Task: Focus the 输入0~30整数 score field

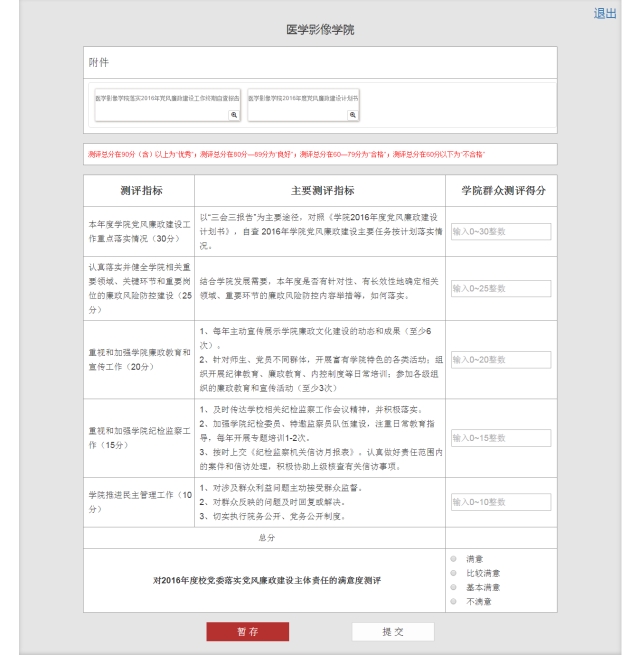Action: pyautogui.click(x=500, y=231)
